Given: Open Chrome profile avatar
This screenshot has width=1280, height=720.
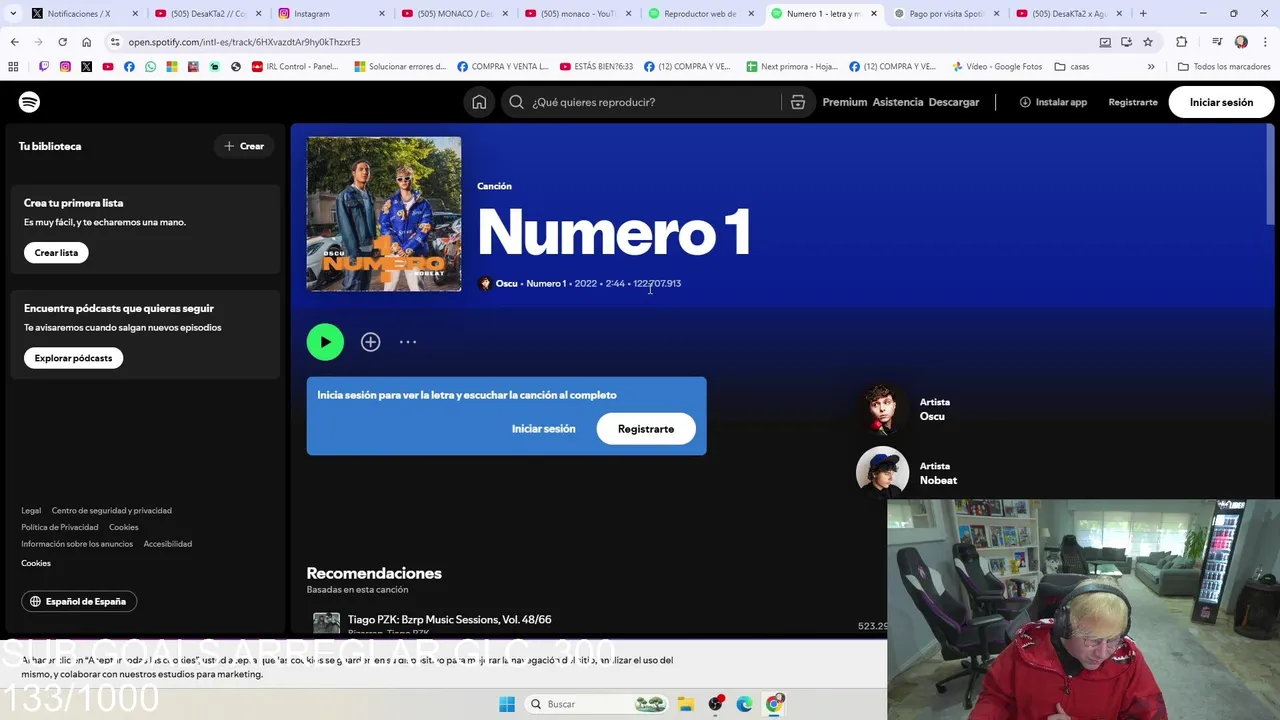Looking at the screenshot, I should click(1241, 42).
